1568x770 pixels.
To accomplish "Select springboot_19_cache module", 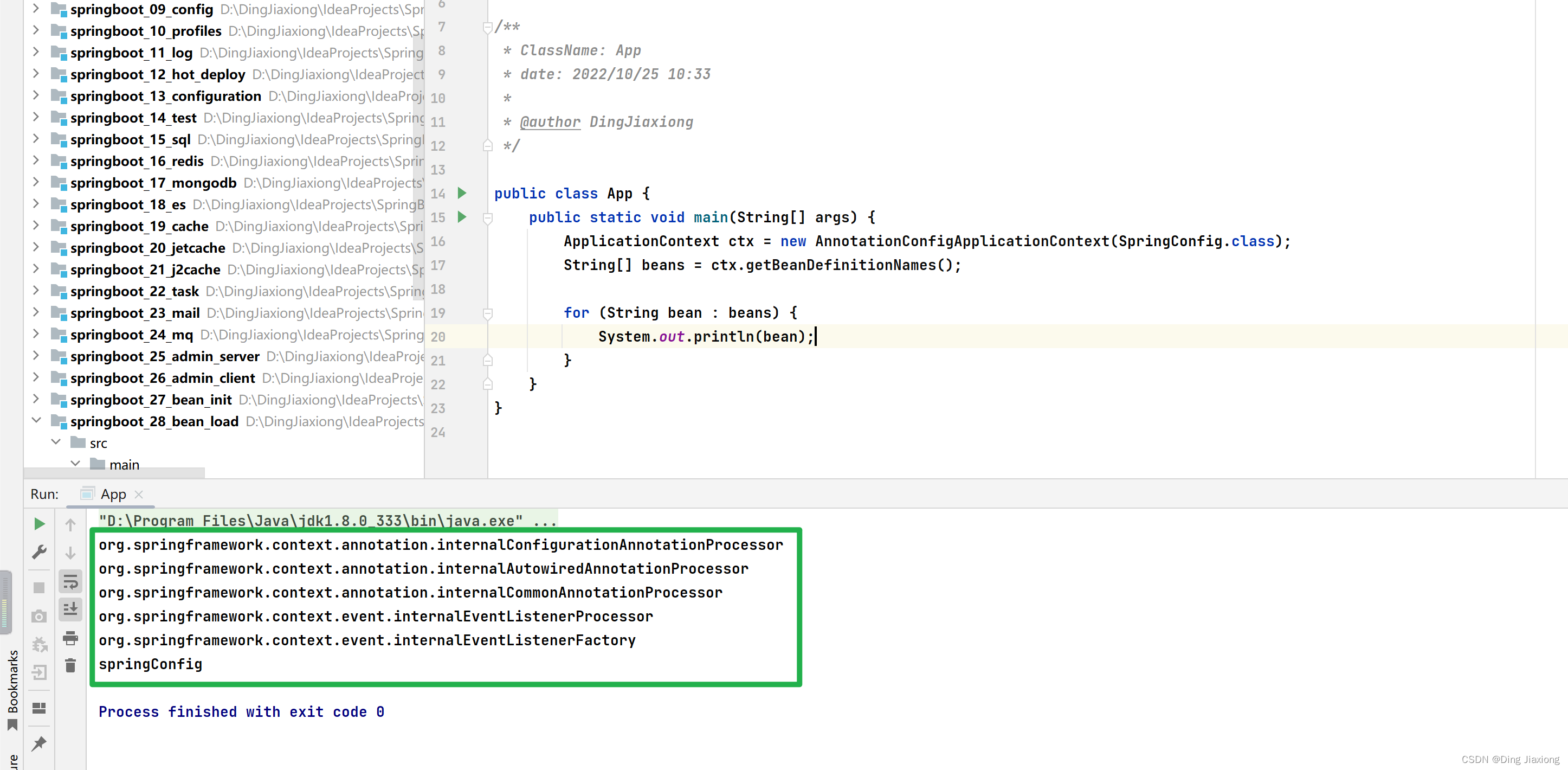I will [x=139, y=226].
